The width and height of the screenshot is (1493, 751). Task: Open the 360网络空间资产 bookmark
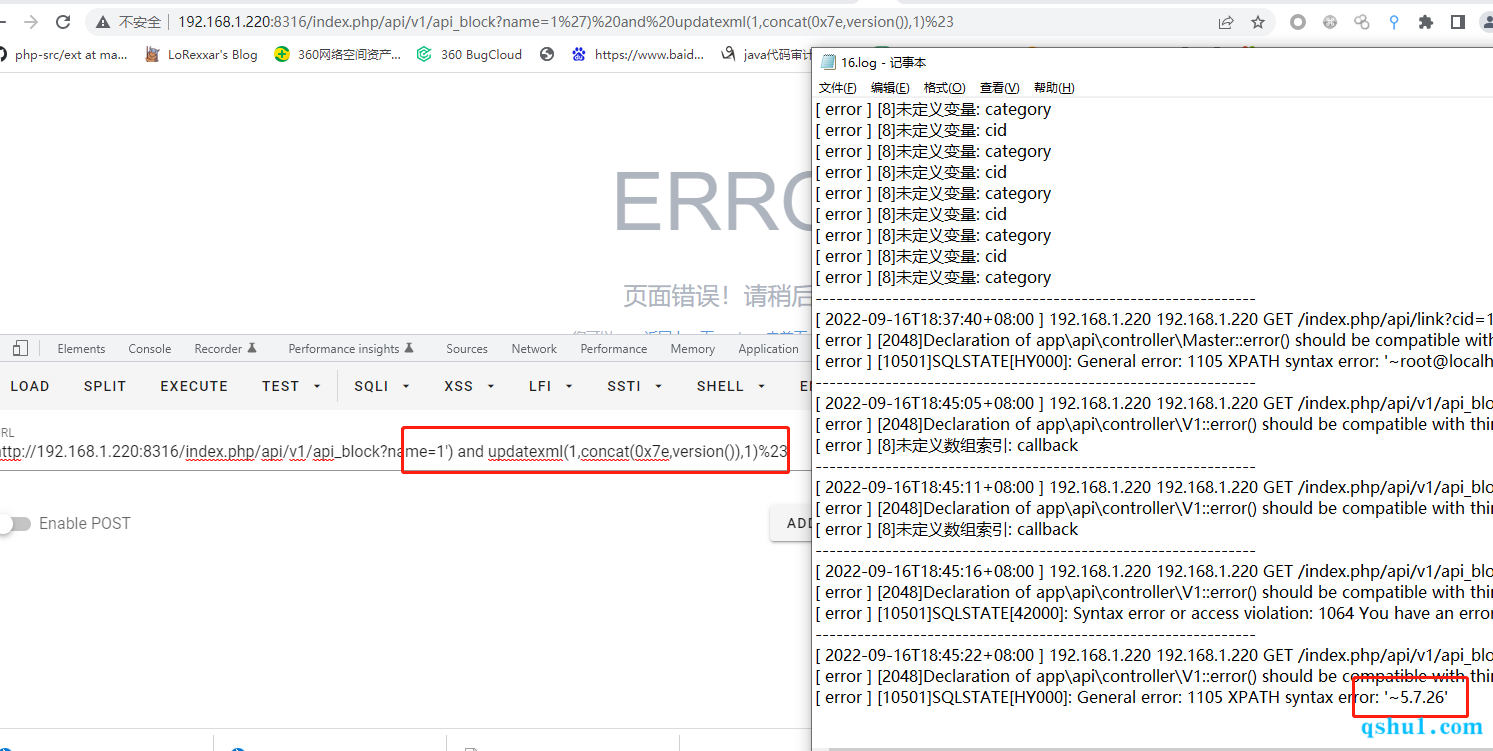(x=338, y=55)
